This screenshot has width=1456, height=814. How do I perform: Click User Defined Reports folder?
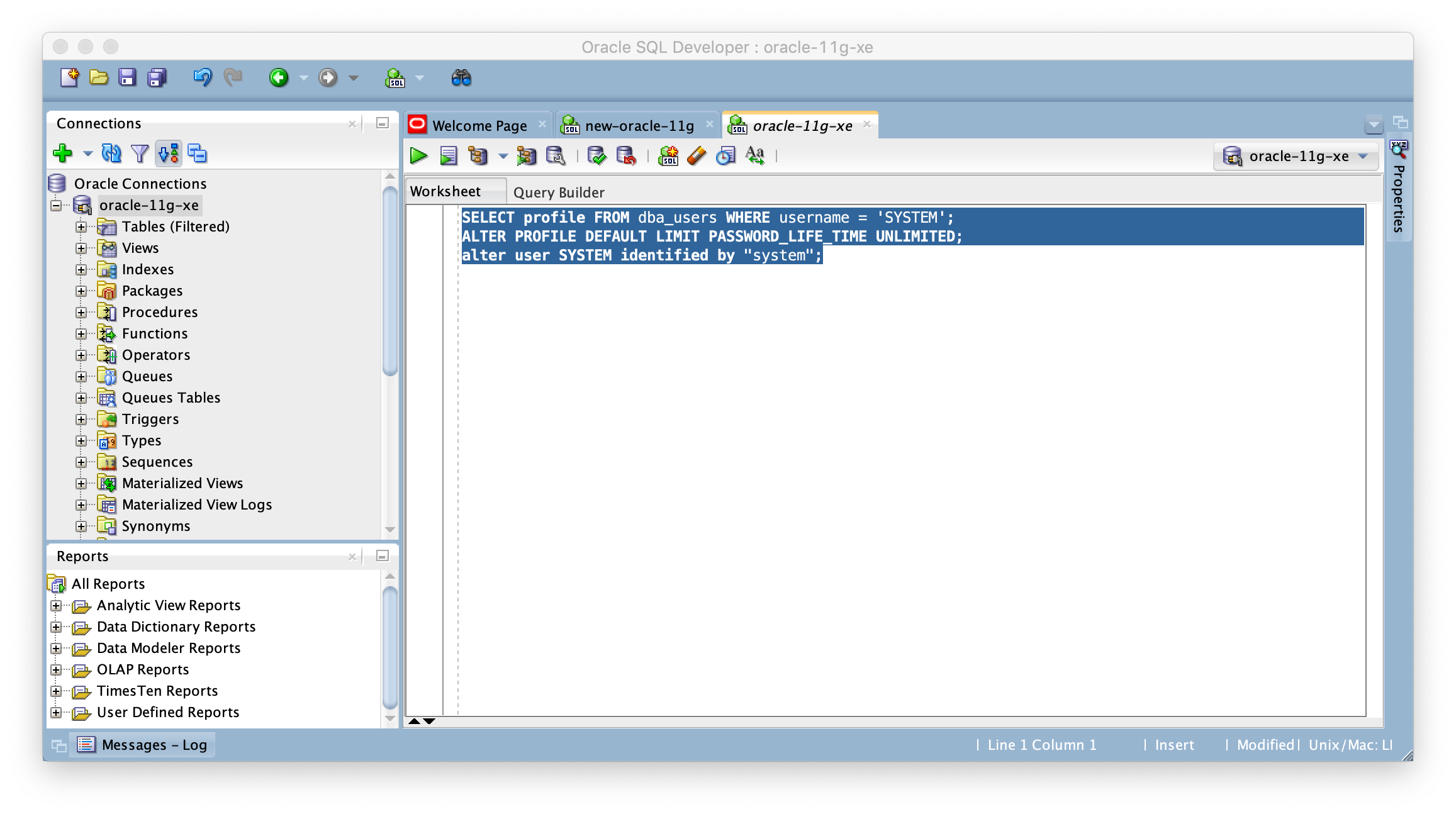coord(168,712)
